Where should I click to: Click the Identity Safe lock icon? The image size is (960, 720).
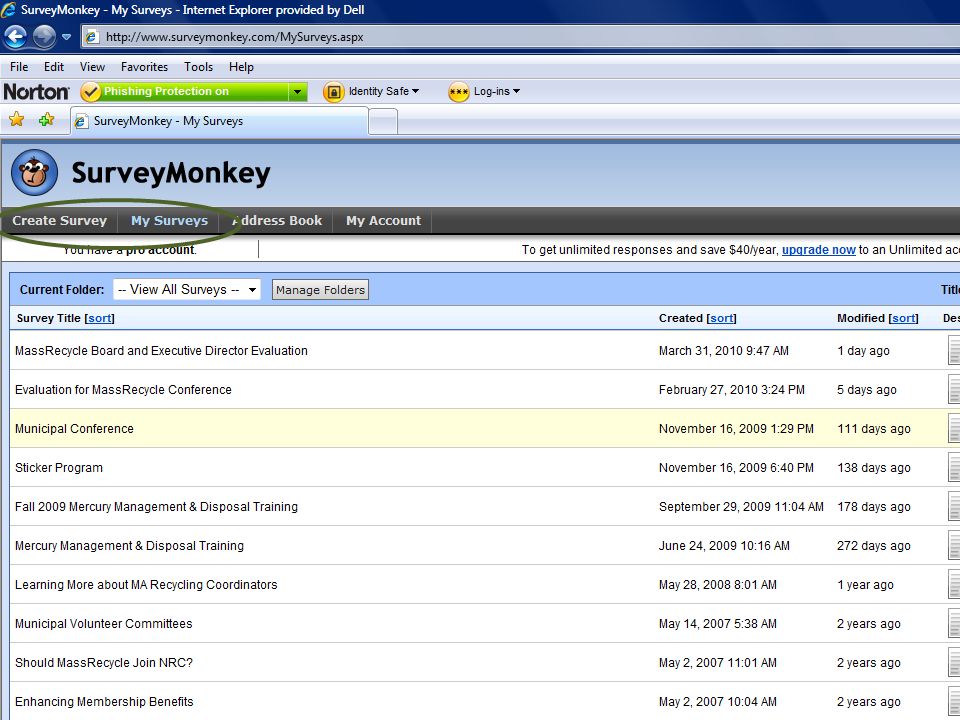tap(334, 92)
